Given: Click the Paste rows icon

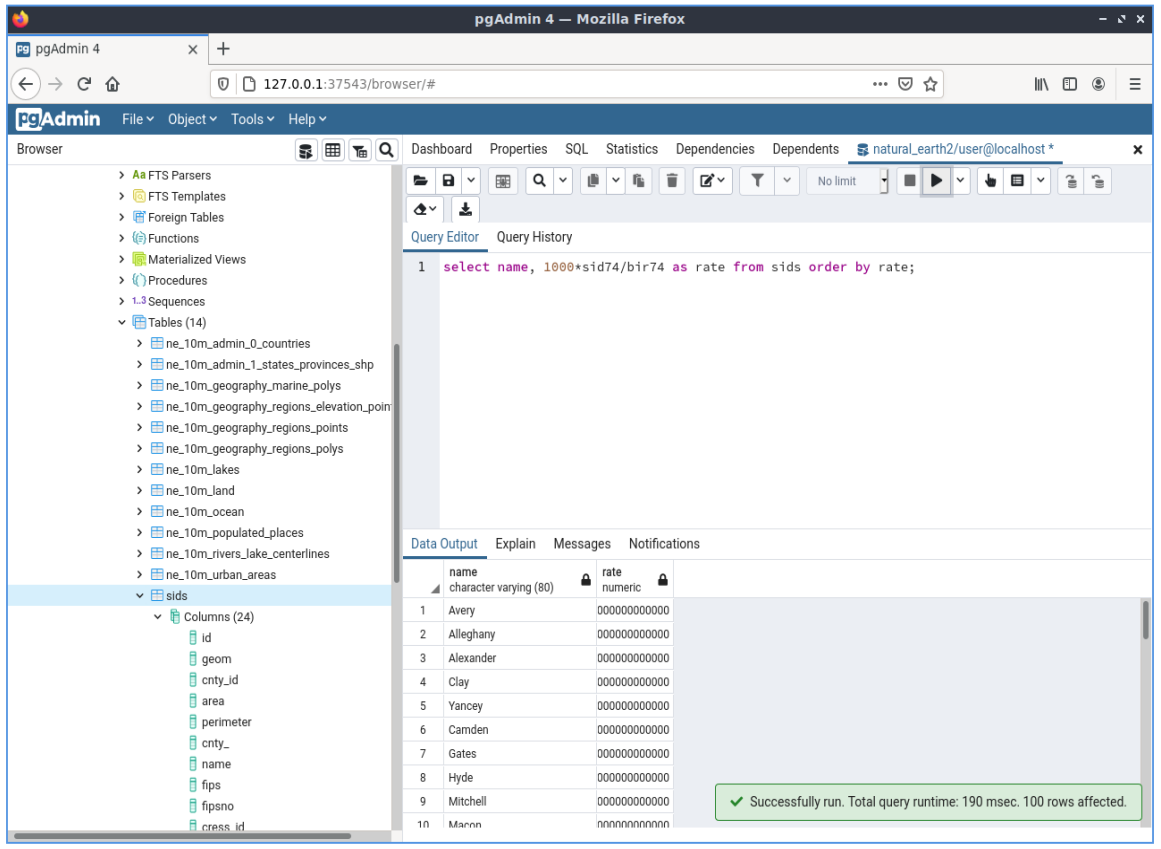Looking at the screenshot, I should point(638,181).
